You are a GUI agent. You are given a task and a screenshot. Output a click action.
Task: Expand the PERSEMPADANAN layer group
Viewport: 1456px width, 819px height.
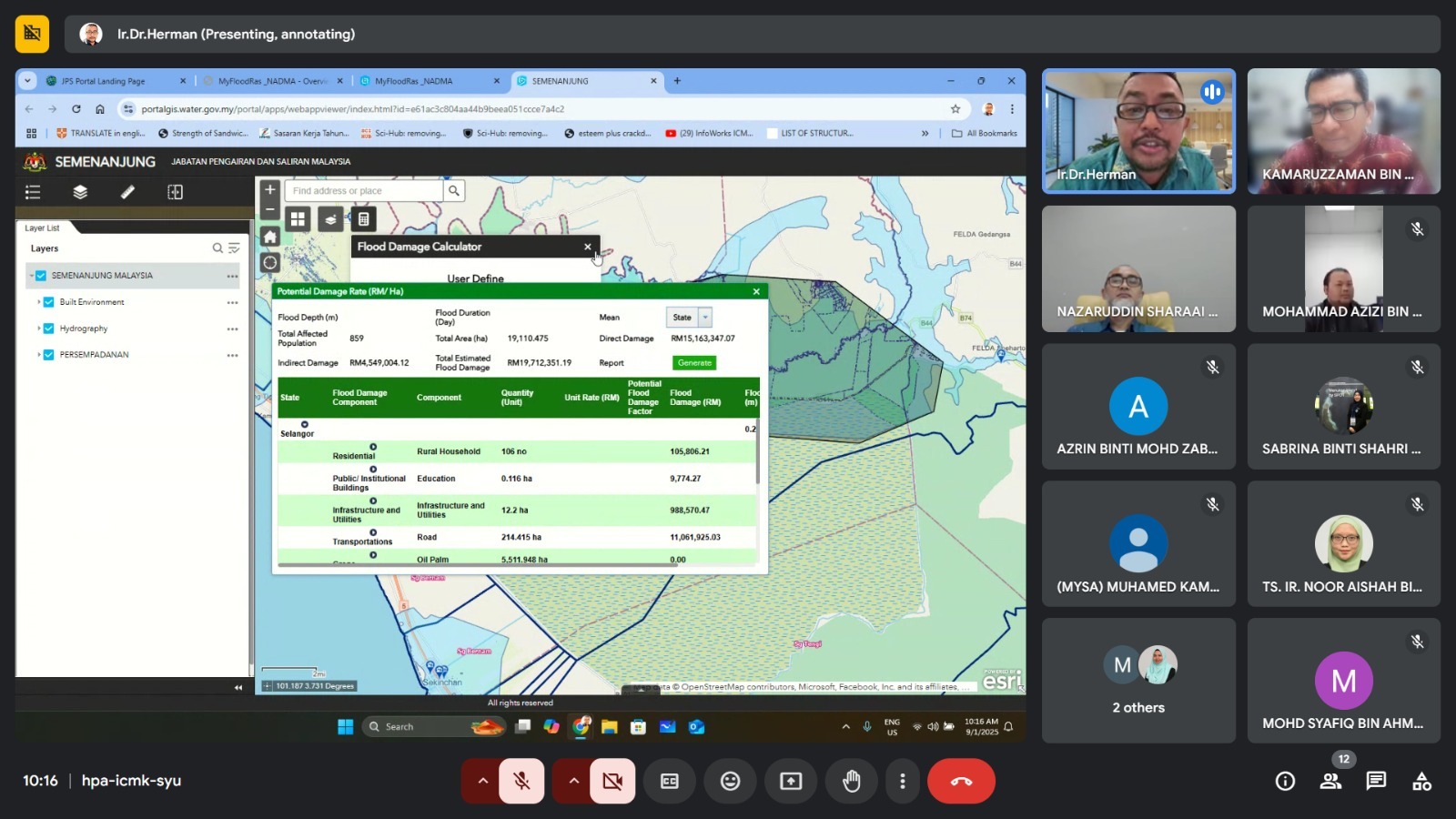tap(39, 355)
